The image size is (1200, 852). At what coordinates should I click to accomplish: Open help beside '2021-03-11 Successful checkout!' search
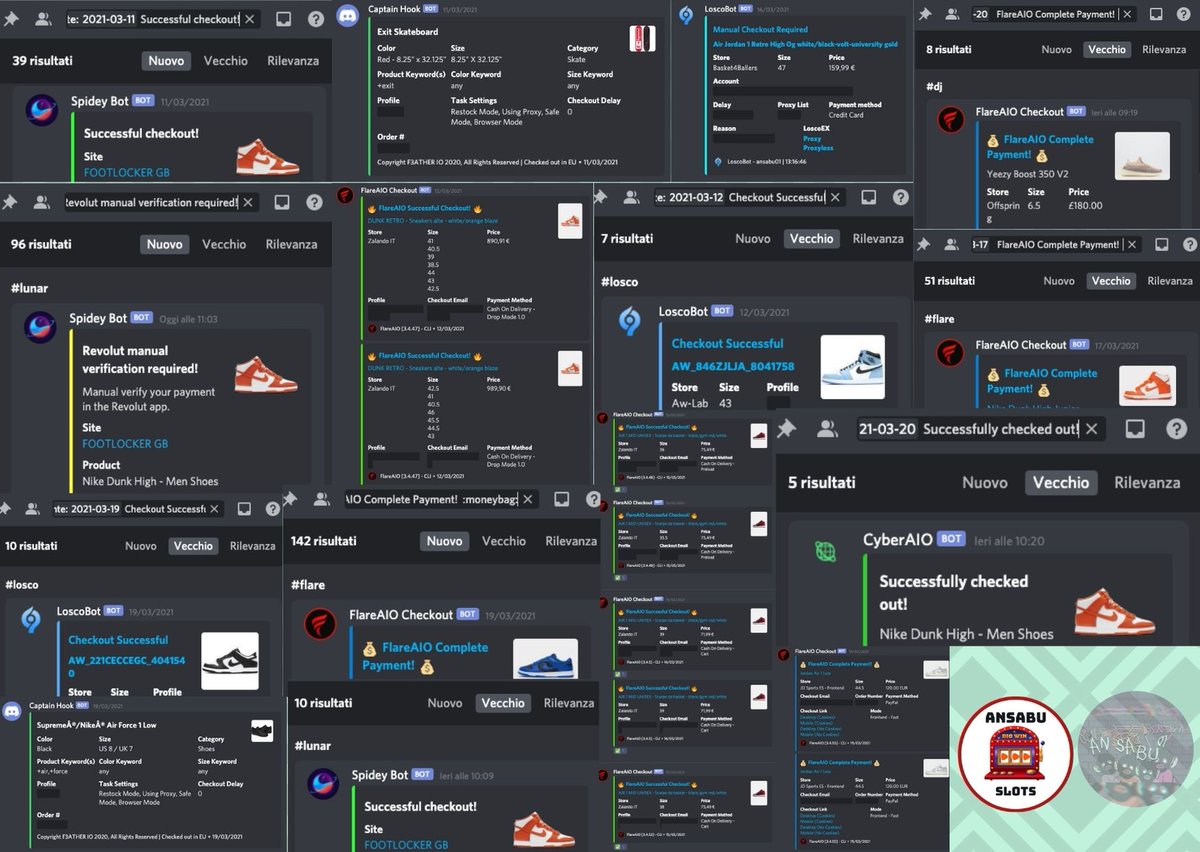click(x=316, y=19)
